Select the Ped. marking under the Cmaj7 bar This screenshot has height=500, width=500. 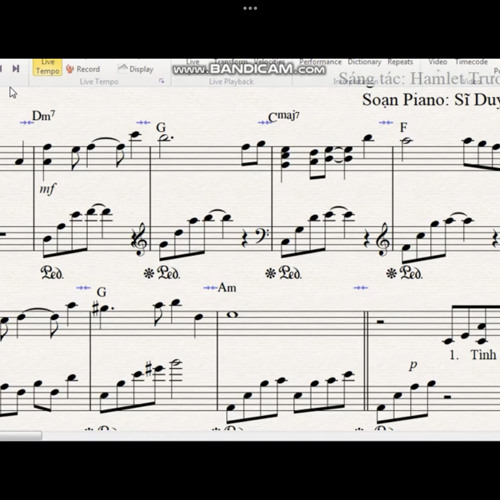tap(290, 273)
